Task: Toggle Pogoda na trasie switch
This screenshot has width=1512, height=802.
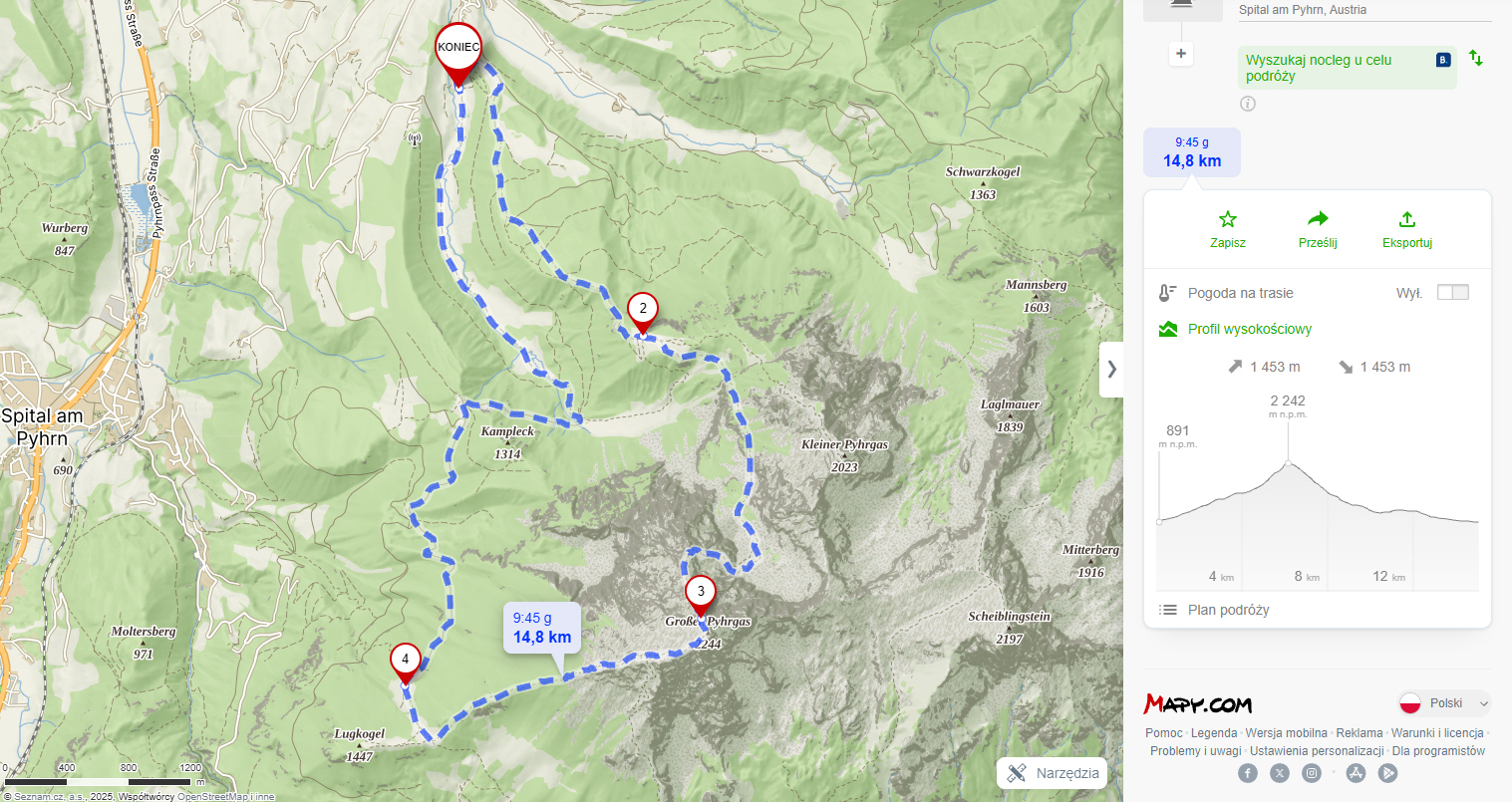Action: (x=1453, y=292)
